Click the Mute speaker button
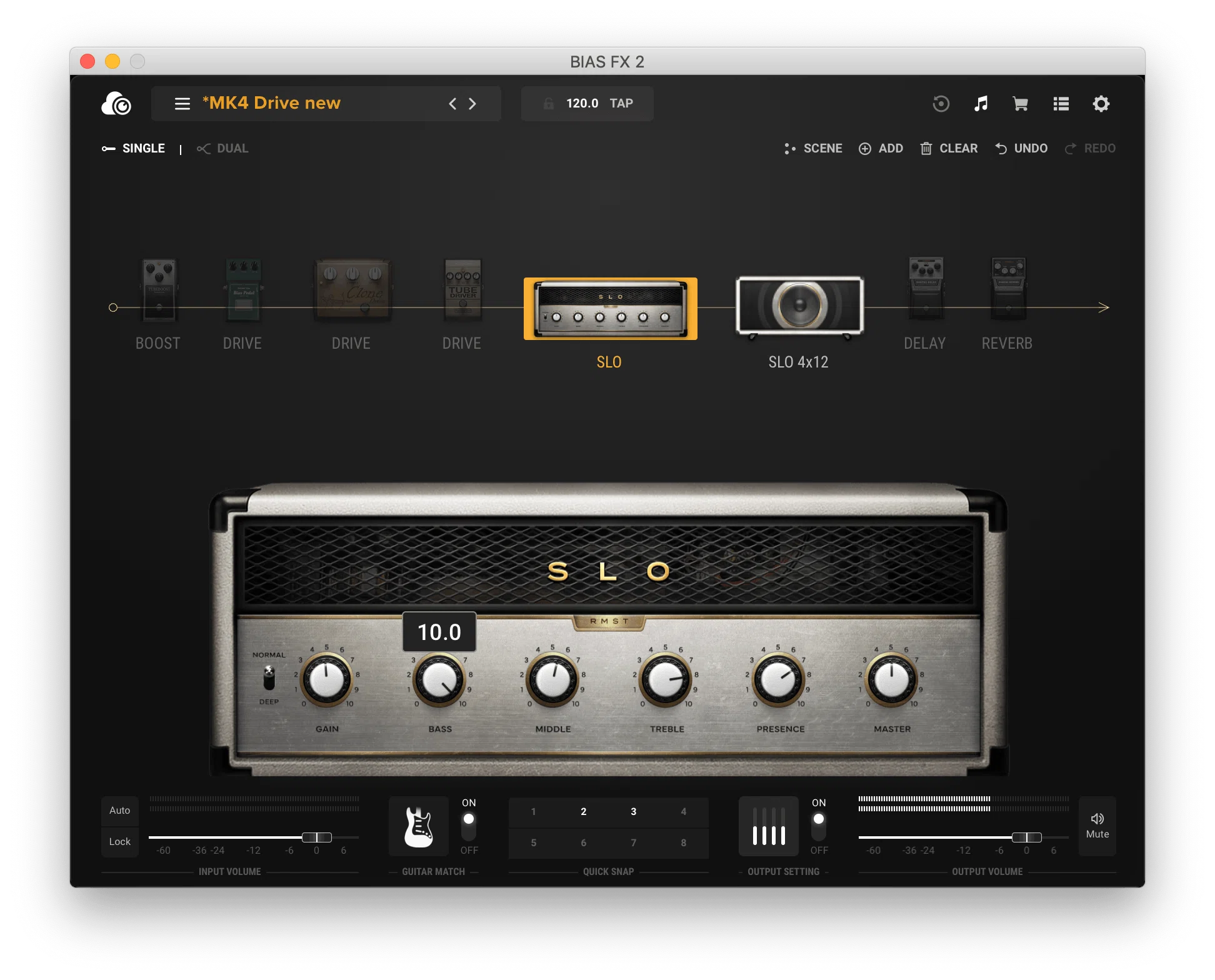This screenshot has width=1215, height=980. [1097, 826]
